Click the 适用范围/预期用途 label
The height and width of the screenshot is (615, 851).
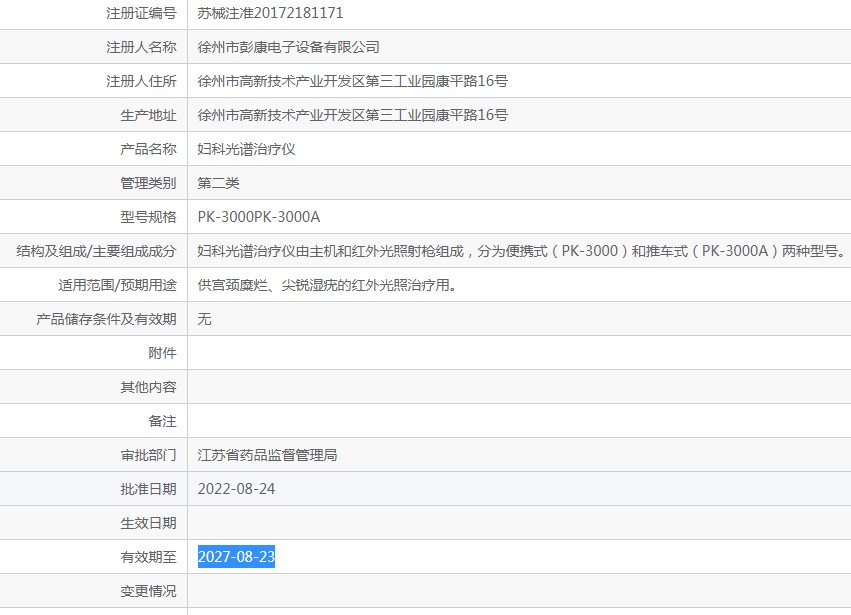(x=117, y=285)
